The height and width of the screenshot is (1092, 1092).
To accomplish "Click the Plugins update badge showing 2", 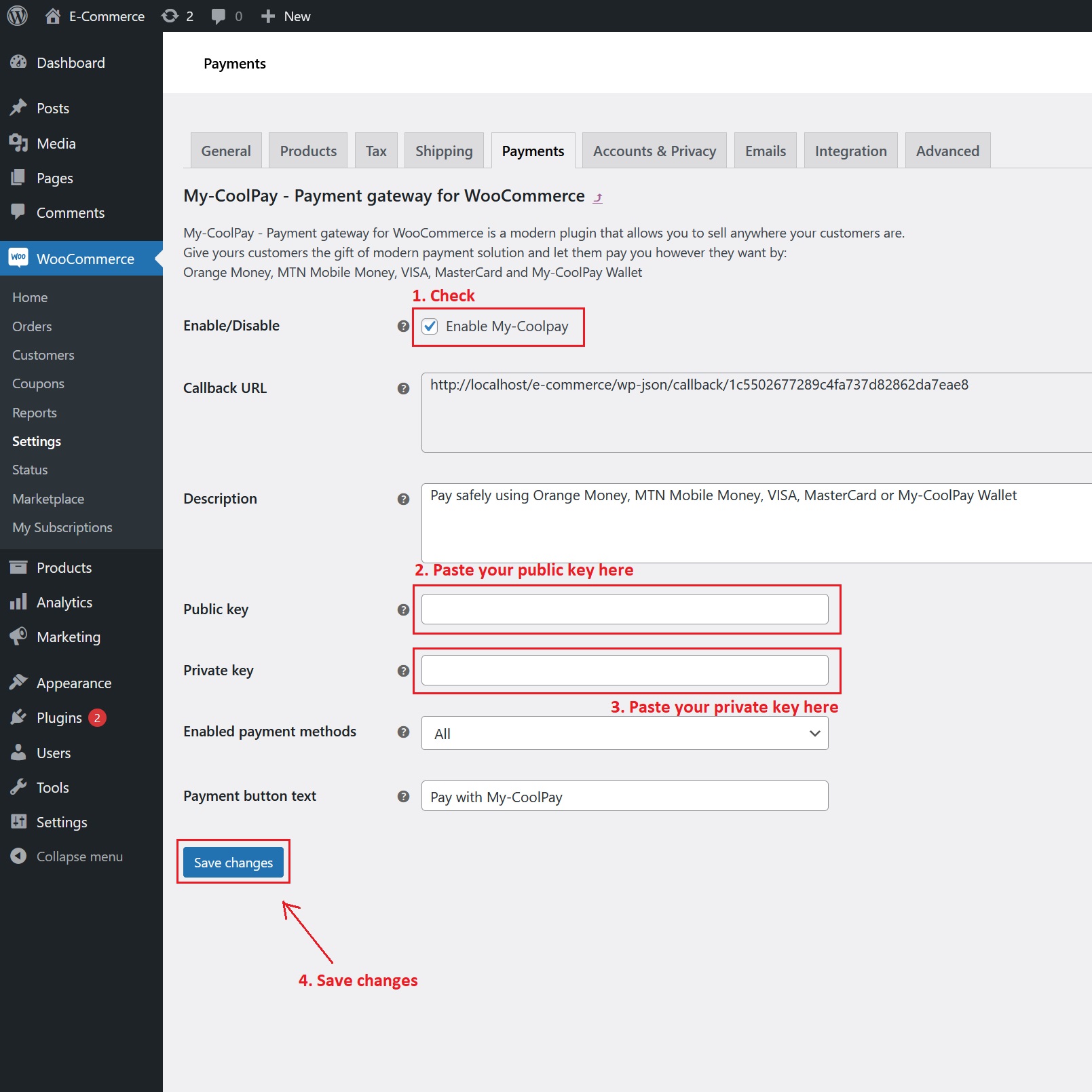I will point(97,717).
